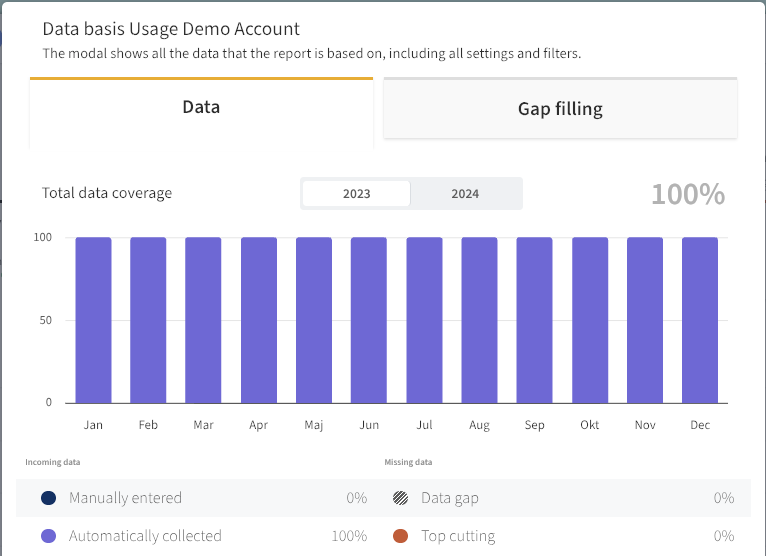Click the December bar in chart
The image size is (766, 556).
point(700,320)
